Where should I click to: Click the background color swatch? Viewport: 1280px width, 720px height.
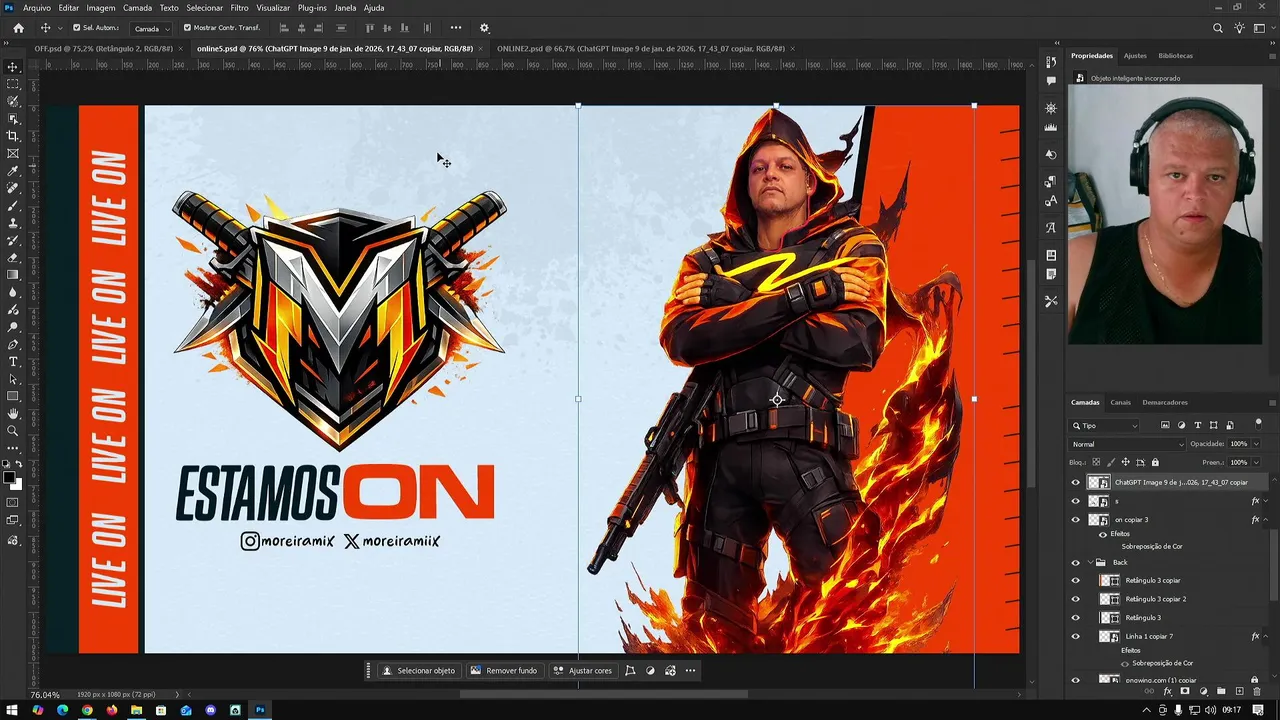click(17, 486)
